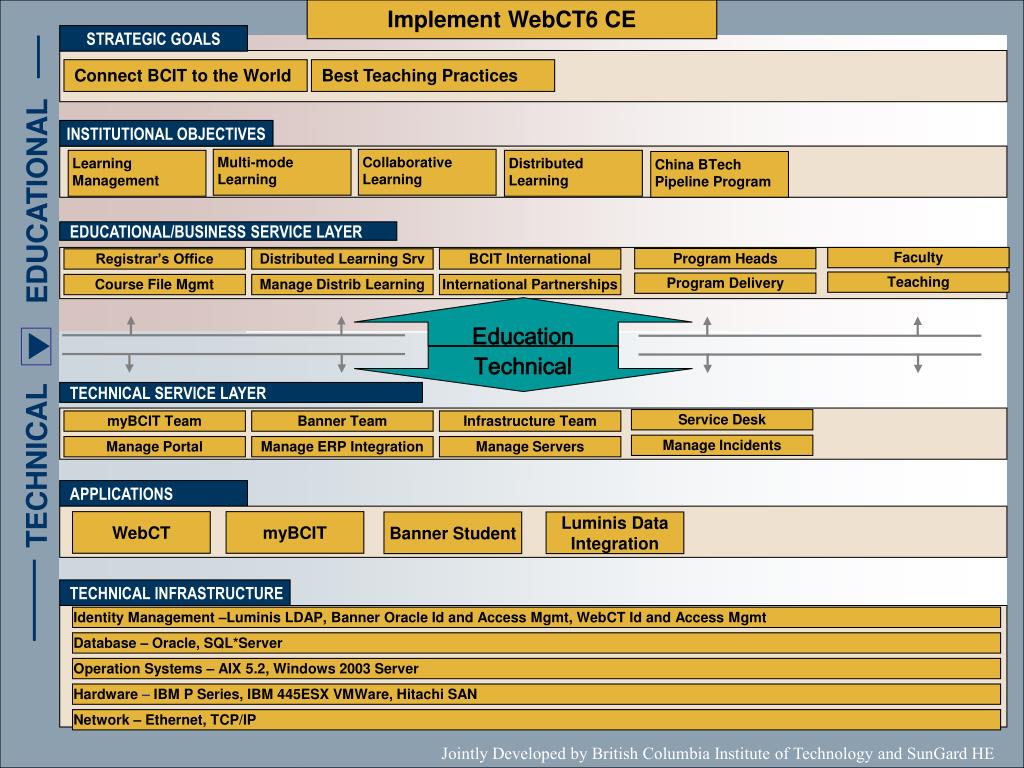Click EDUCATIONAL/BUSINESS SERVICE LAYER header

[228, 232]
